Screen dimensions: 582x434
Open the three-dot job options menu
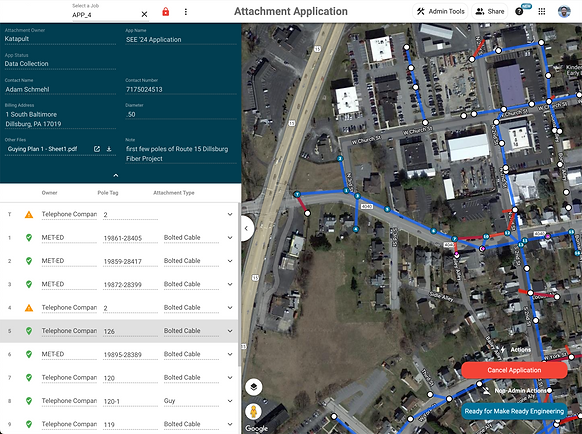click(186, 12)
